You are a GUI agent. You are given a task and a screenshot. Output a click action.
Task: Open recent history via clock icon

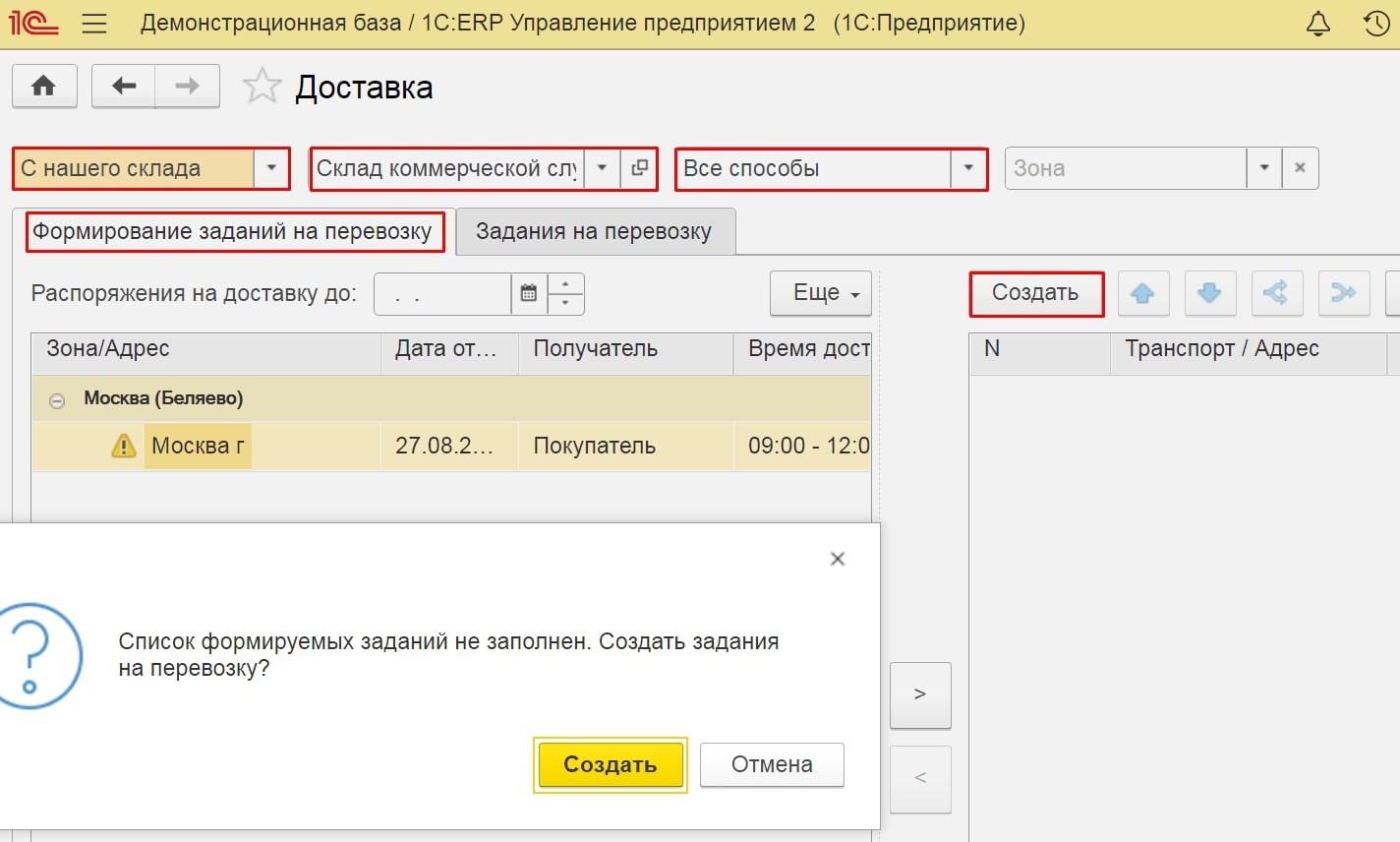(1376, 21)
